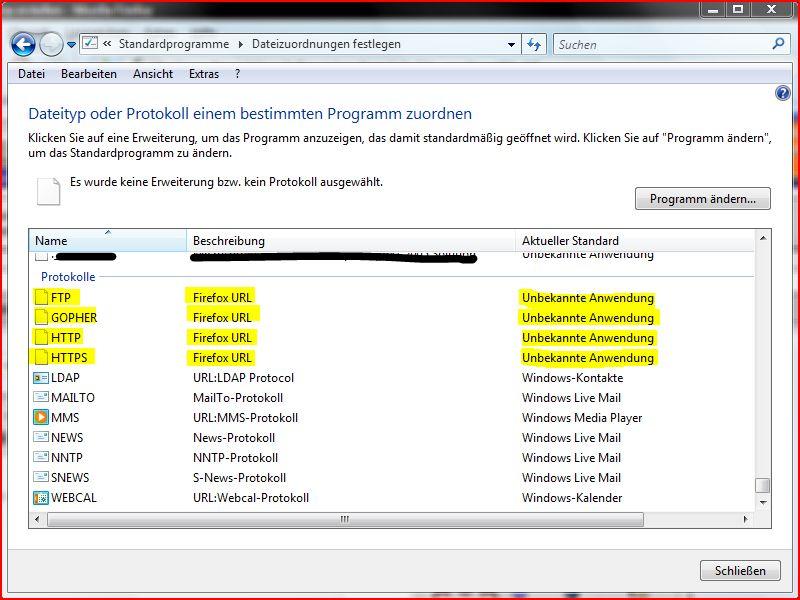800x600 pixels.
Task: Click the horizontal scrollbar right arrow
Action: click(745, 519)
